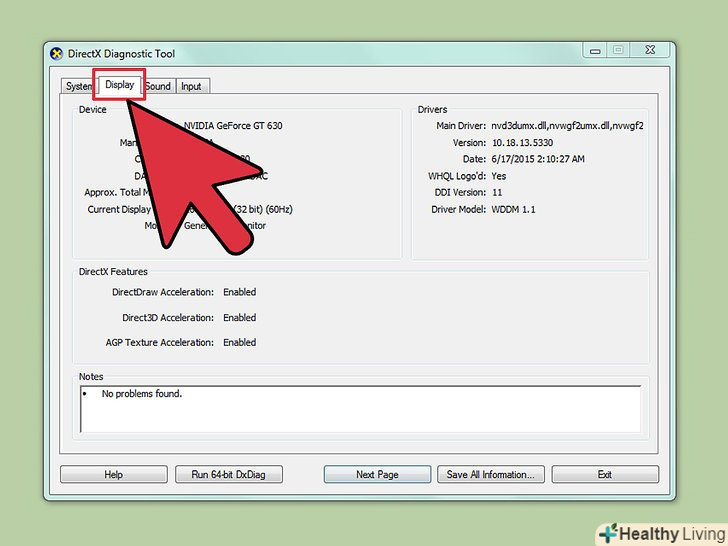728x546 pixels.
Task: Click the DirectDraw Acceleration label
Action: pyautogui.click(x=163, y=292)
